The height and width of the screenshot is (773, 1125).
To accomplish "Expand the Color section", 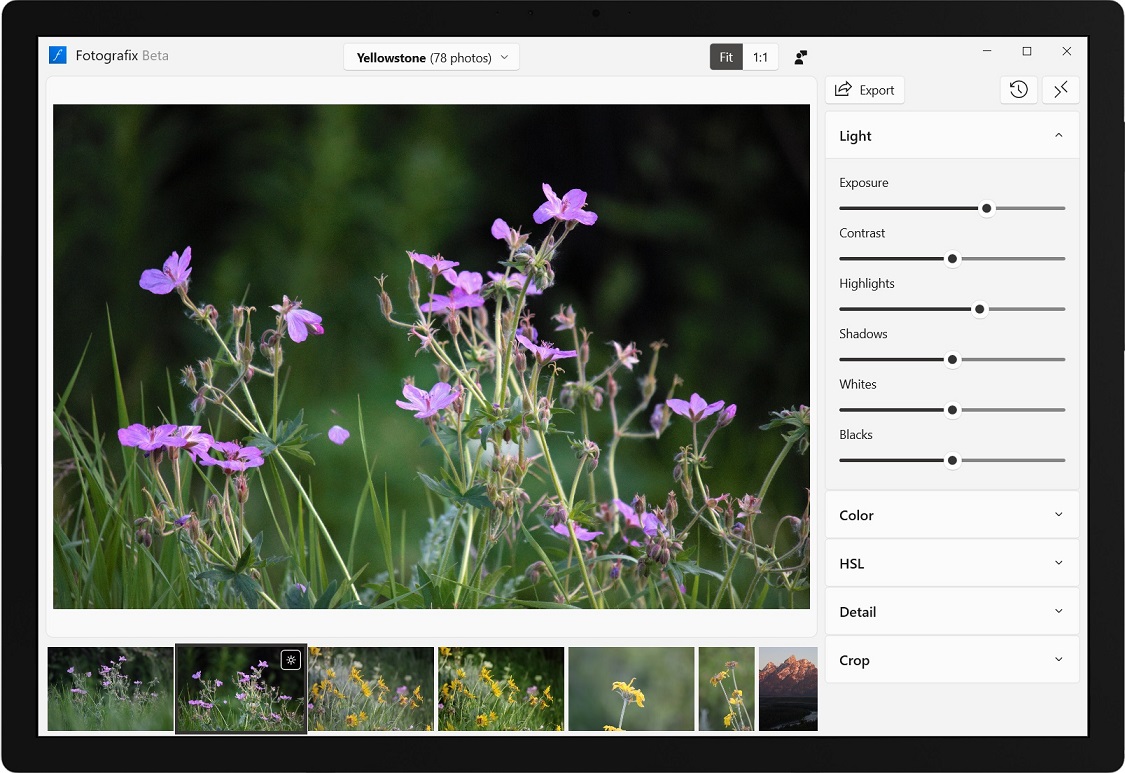I will [x=952, y=515].
